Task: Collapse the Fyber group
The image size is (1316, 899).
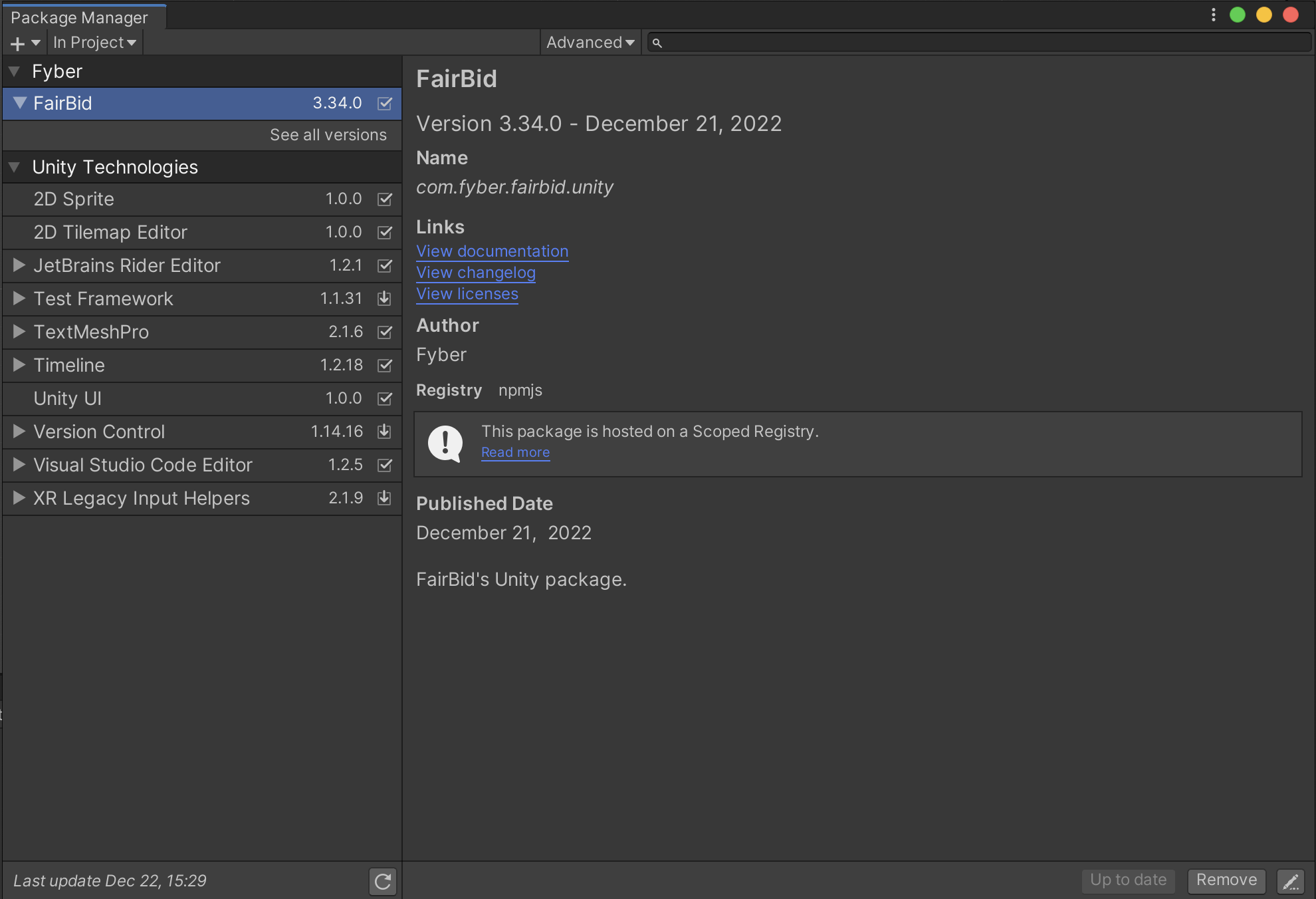Action: [14, 71]
